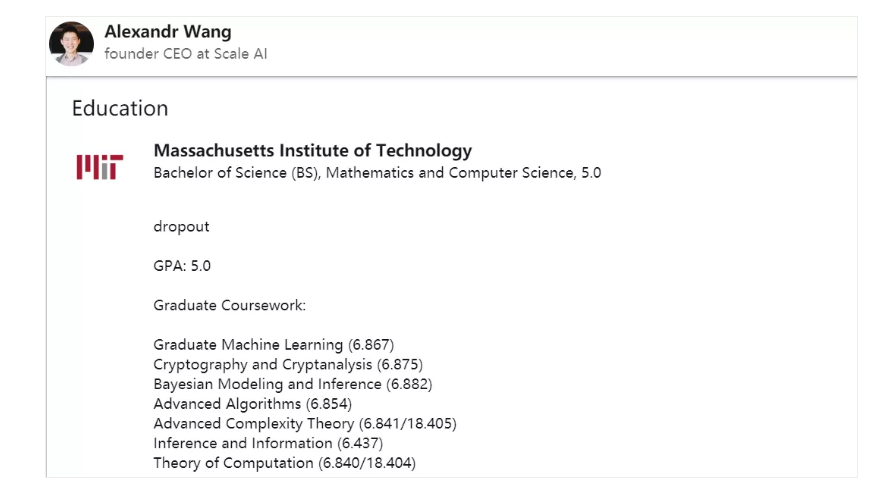
Task: Click Bayesian Modeling and Inference (6.882)
Action: coord(293,384)
